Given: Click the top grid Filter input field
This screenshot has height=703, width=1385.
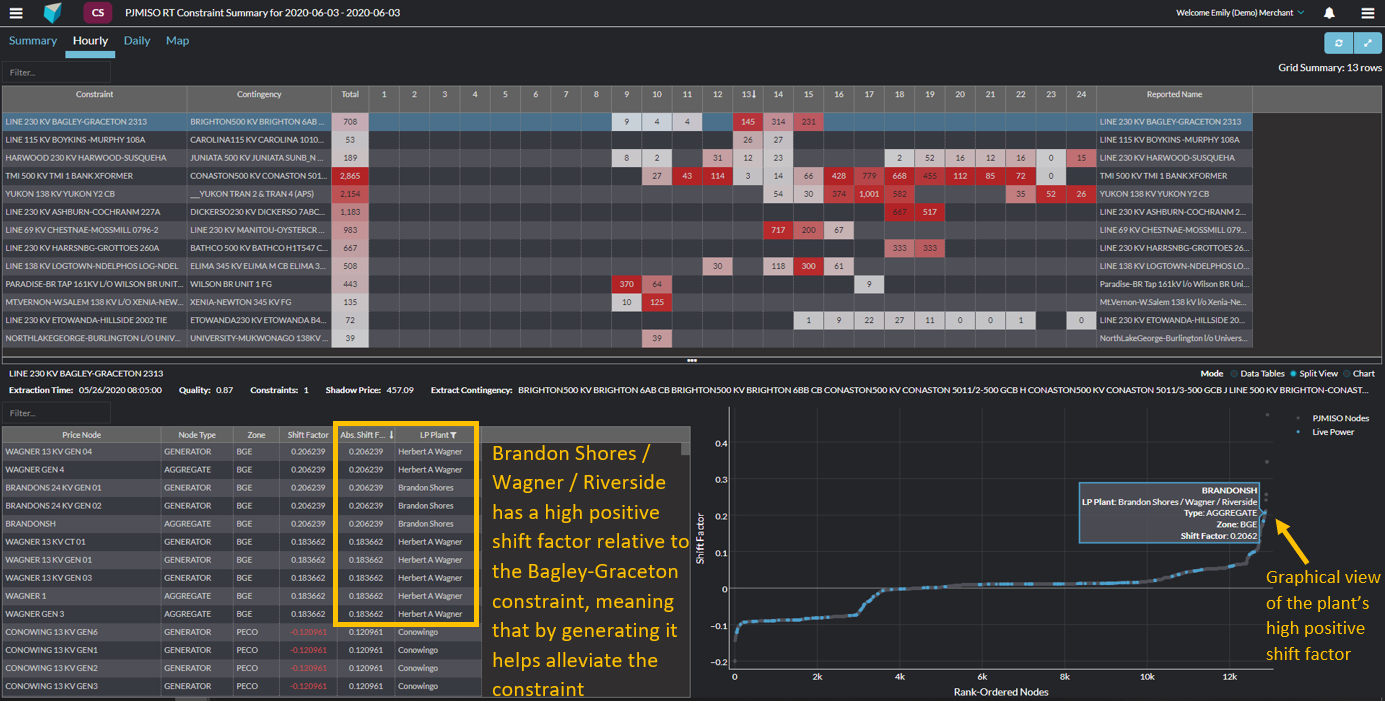Looking at the screenshot, I should pyautogui.click(x=56, y=72).
